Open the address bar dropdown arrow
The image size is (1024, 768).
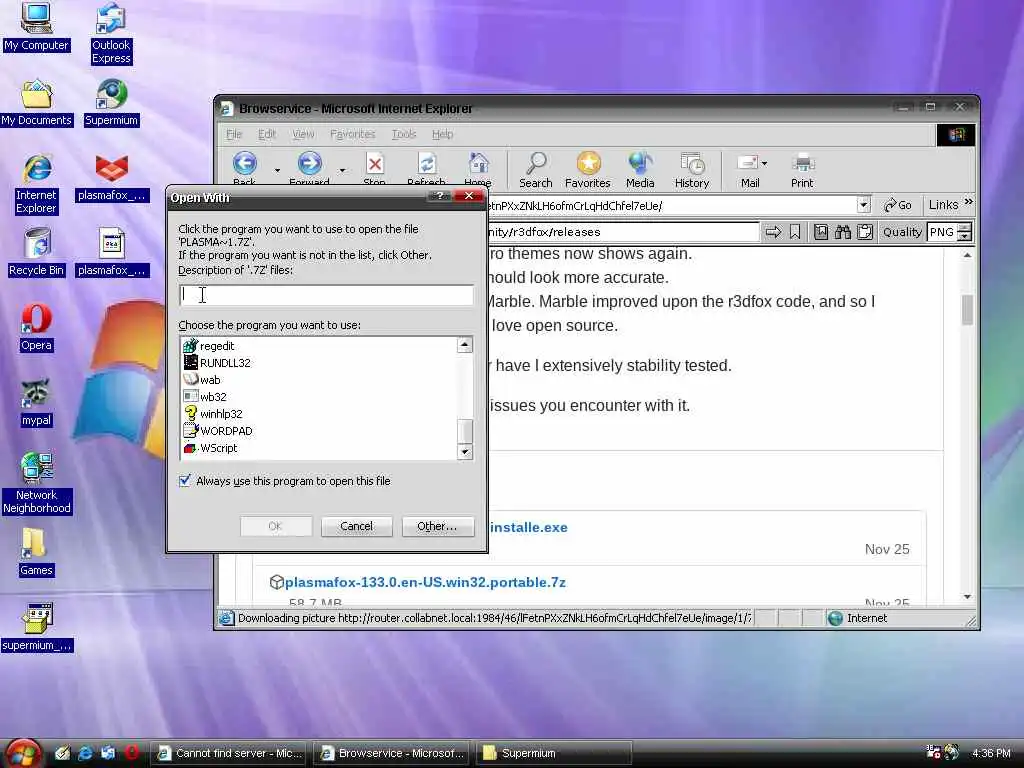tap(863, 205)
